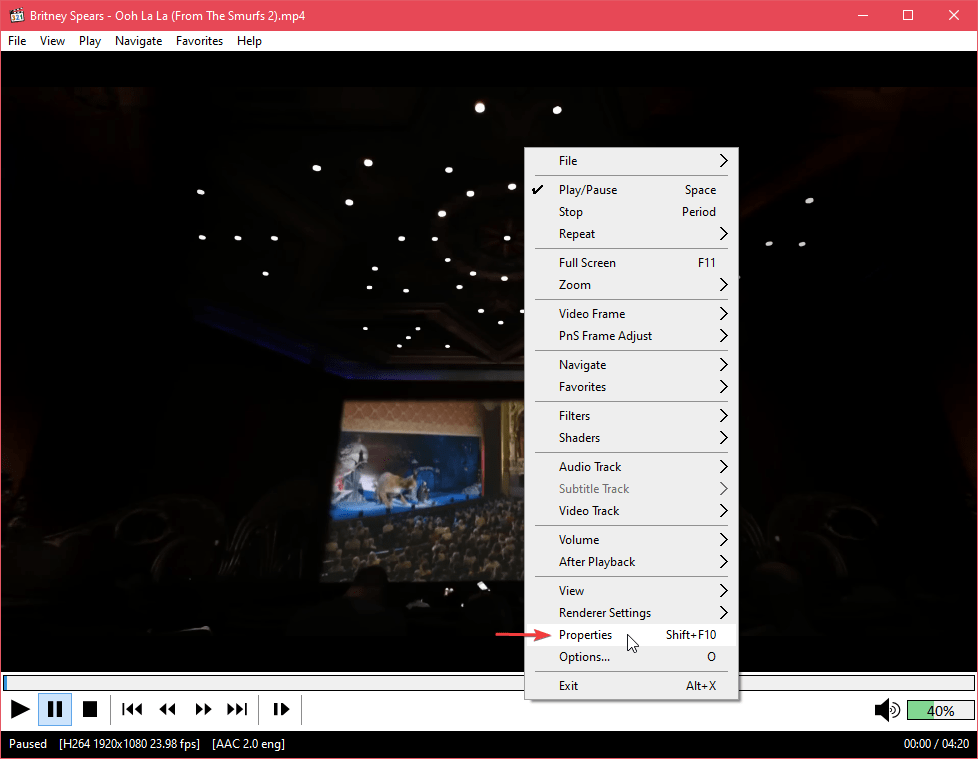Click the rewind (decrease speed) button
Viewport: 978px width, 759px height.
pyautogui.click(x=168, y=709)
